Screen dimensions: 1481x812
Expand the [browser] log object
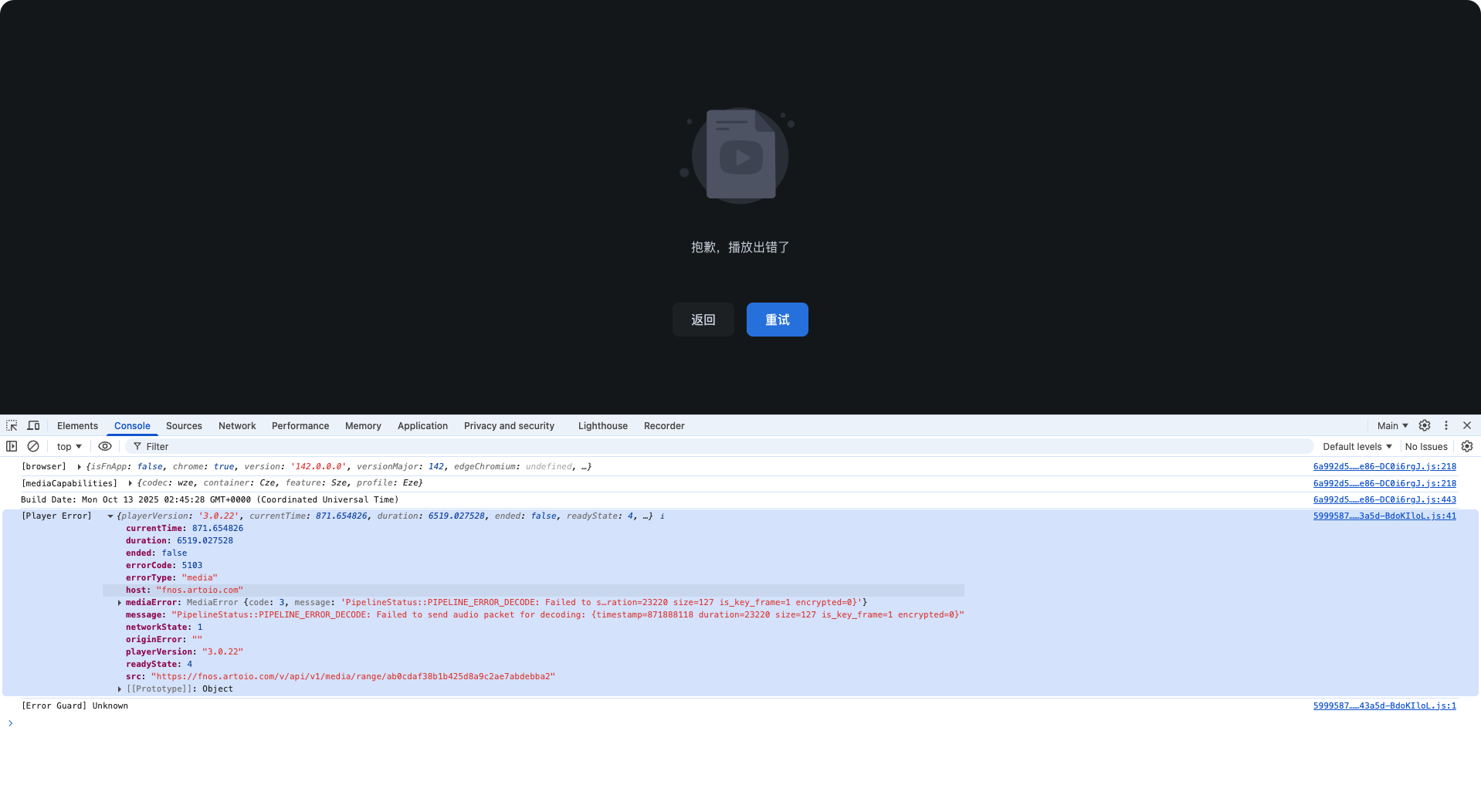click(79, 467)
